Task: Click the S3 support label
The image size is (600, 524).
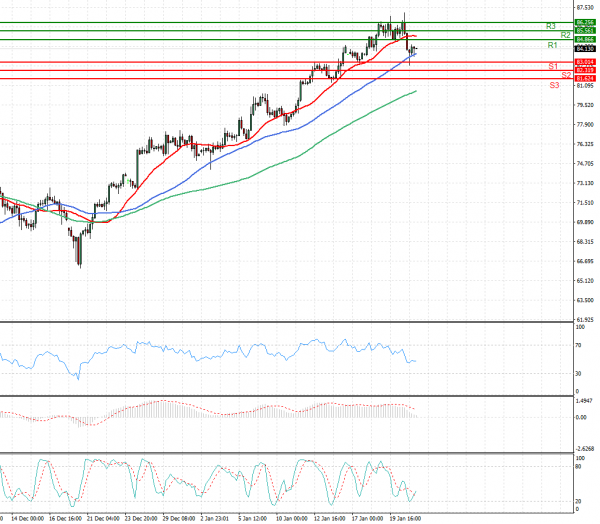Action: [x=554, y=85]
